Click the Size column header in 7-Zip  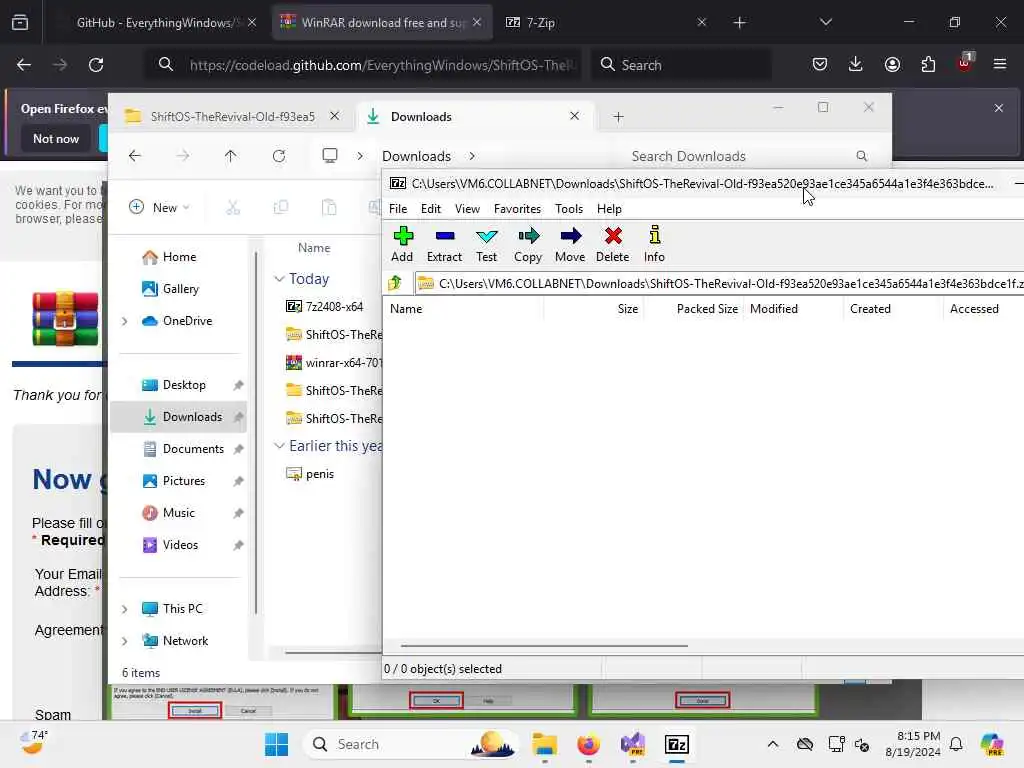[594, 309]
